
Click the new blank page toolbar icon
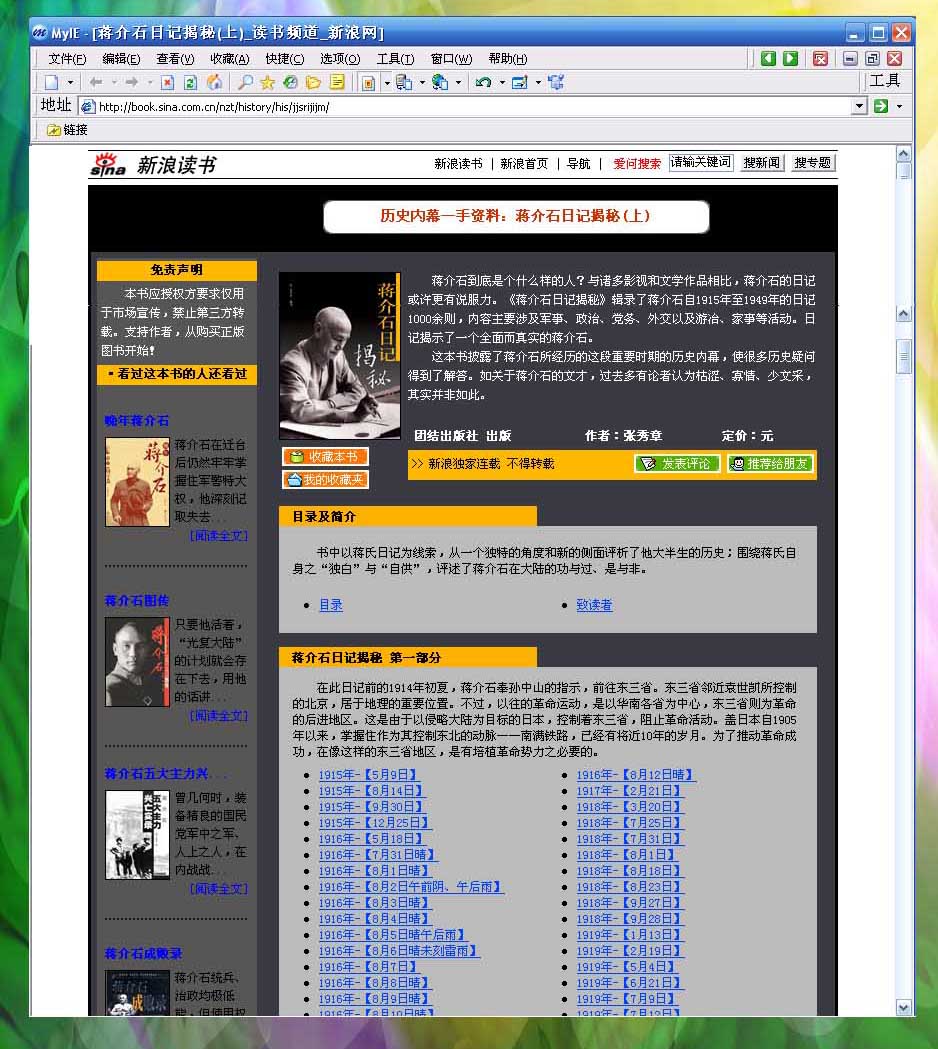pos(52,82)
